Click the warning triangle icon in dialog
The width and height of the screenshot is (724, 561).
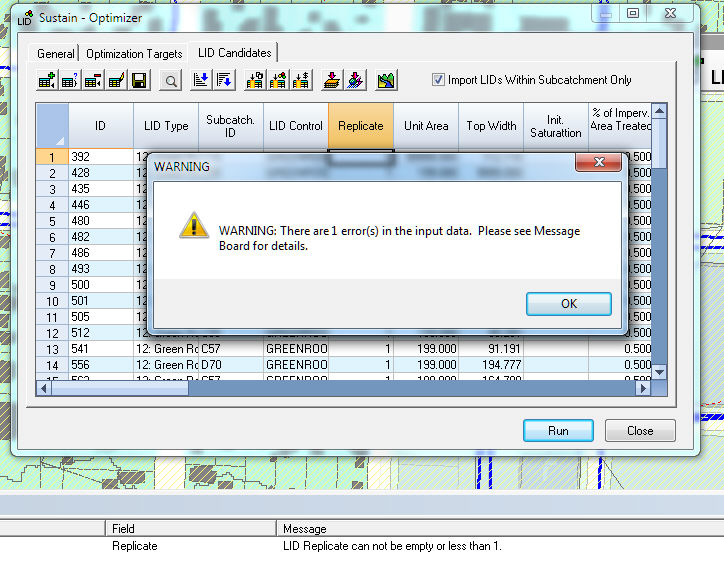point(194,226)
